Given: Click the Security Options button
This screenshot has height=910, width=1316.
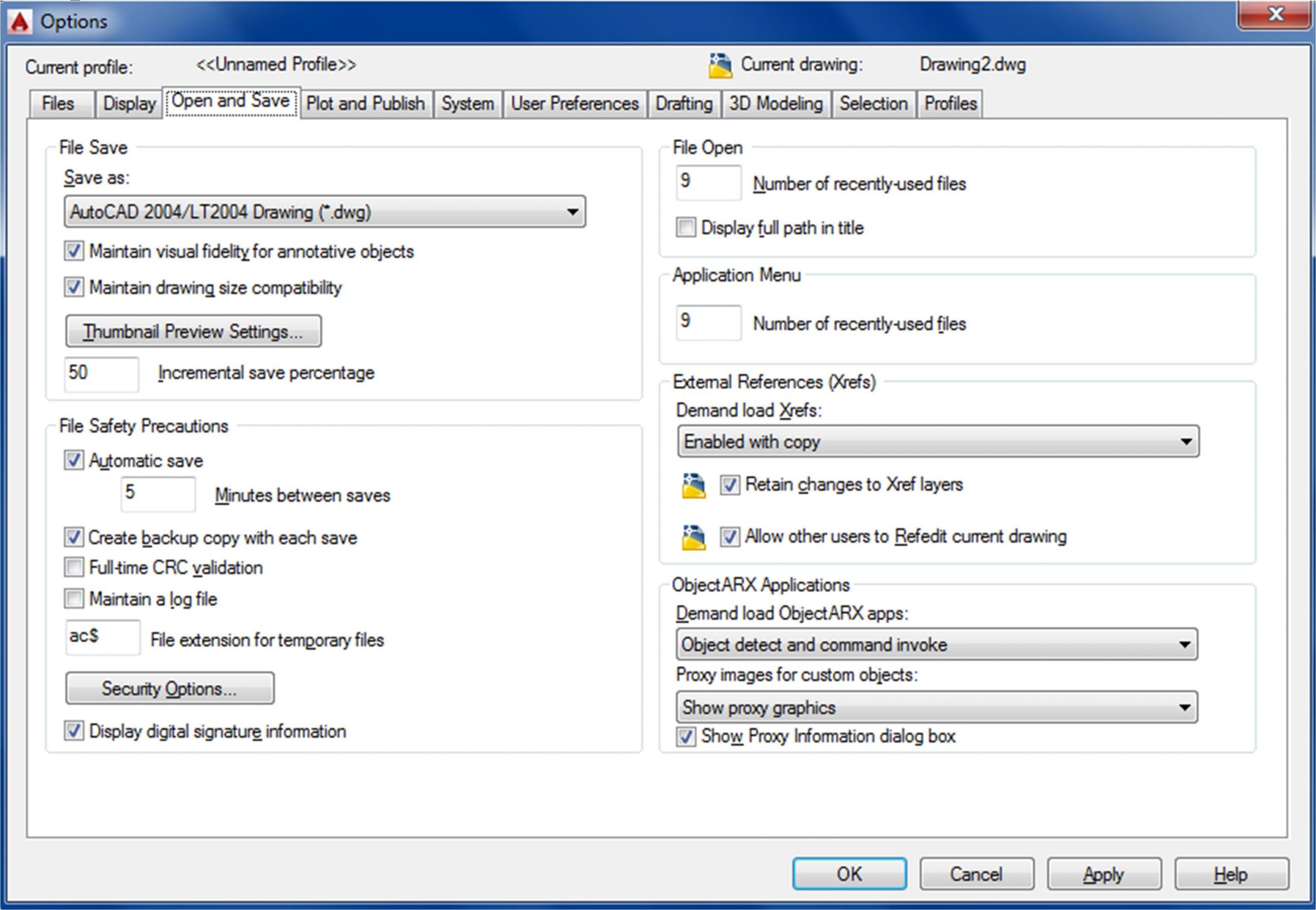Looking at the screenshot, I should (170, 689).
